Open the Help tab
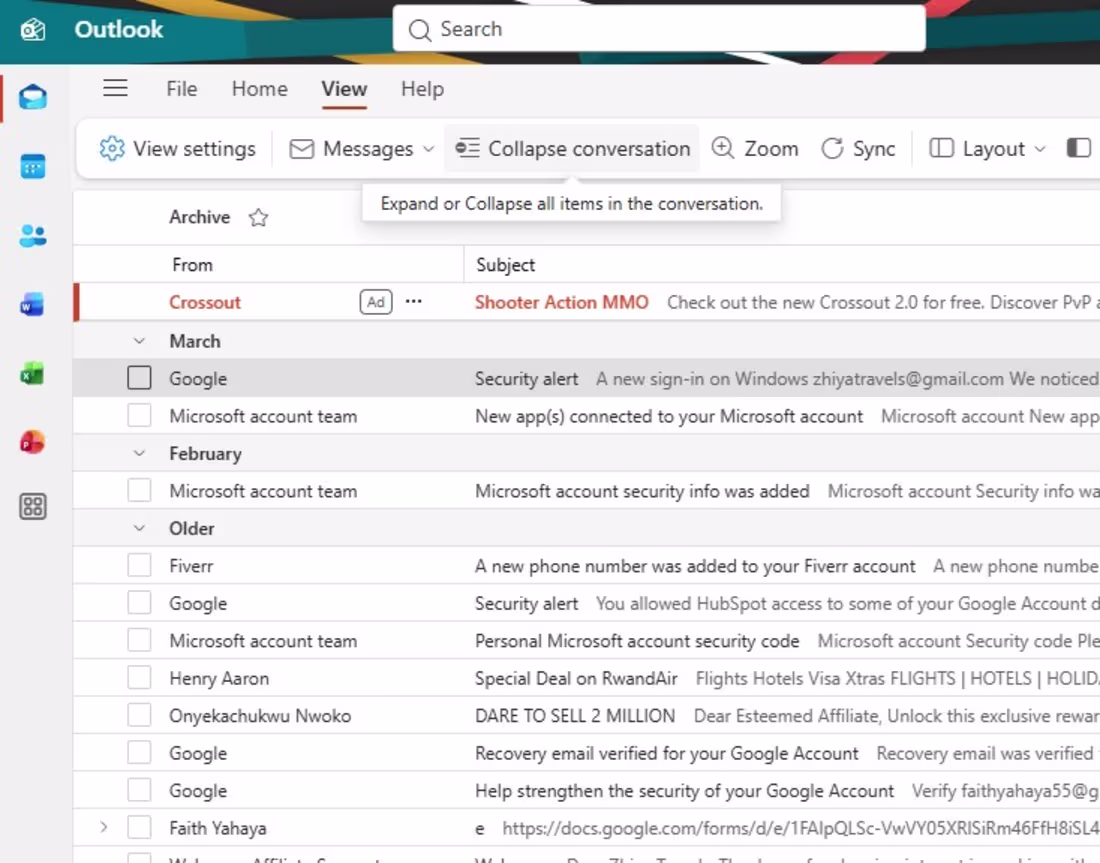This screenshot has width=1100, height=863. point(422,89)
